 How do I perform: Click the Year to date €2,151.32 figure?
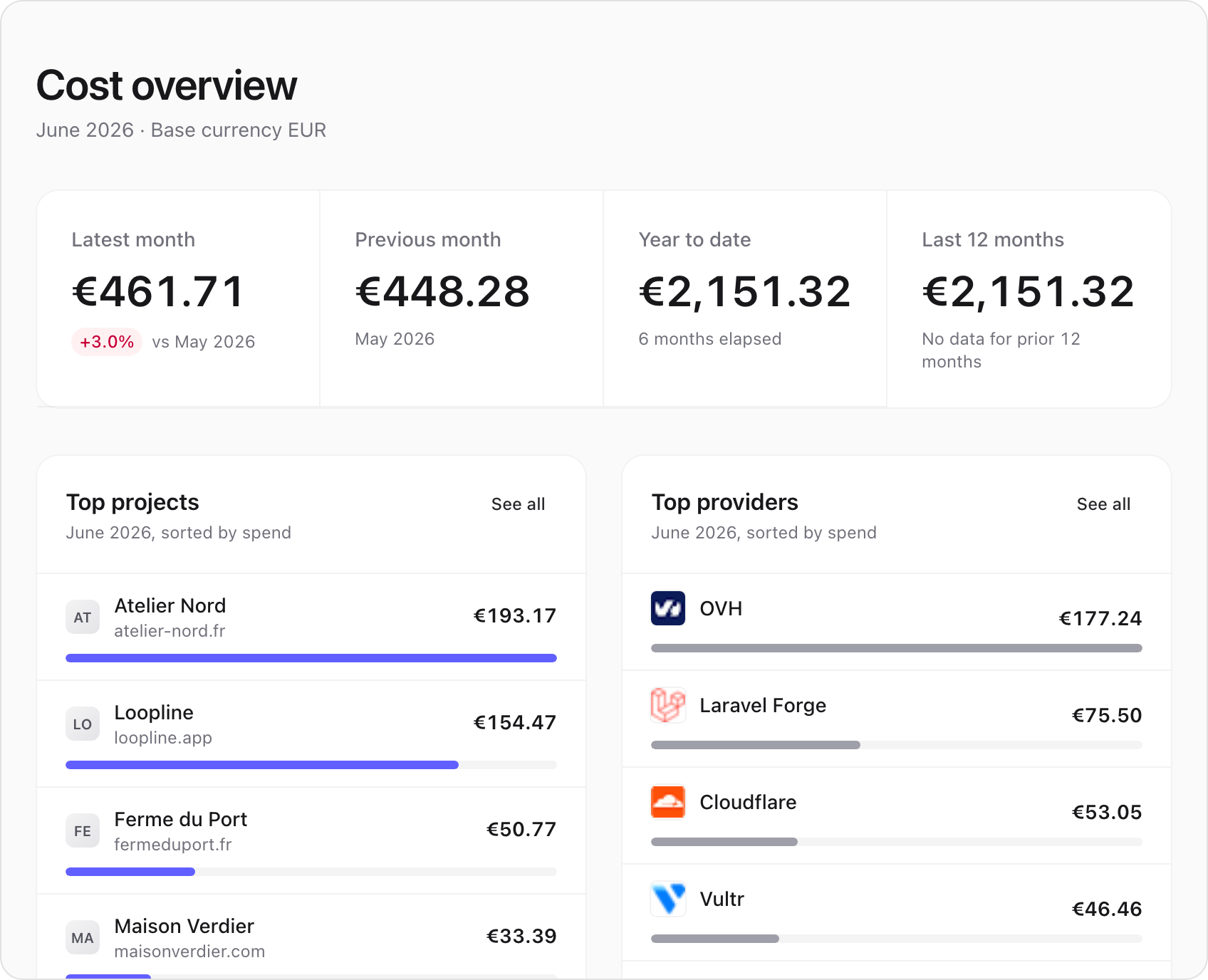click(x=745, y=292)
